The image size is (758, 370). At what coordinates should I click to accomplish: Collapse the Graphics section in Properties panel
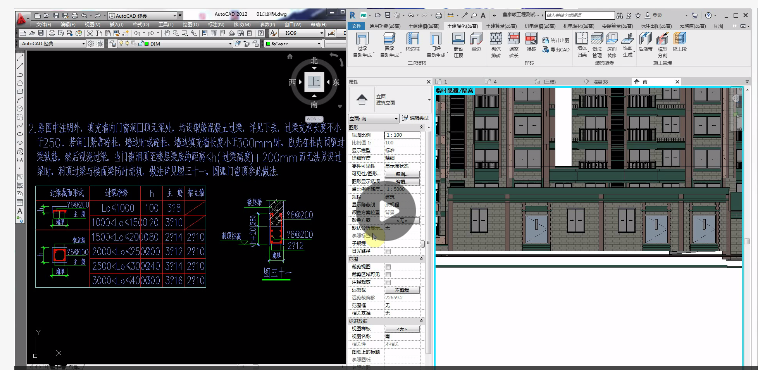click(x=422, y=127)
